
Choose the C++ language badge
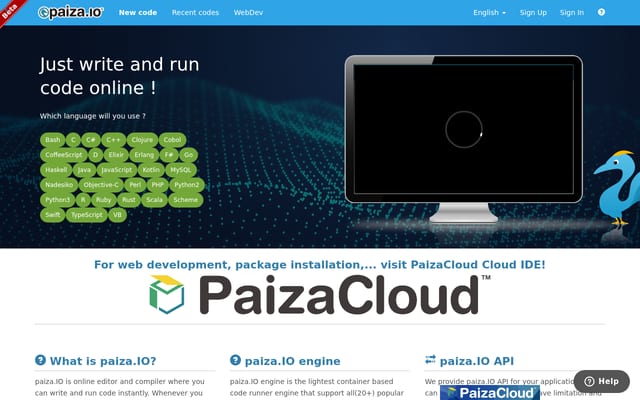coord(113,140)
